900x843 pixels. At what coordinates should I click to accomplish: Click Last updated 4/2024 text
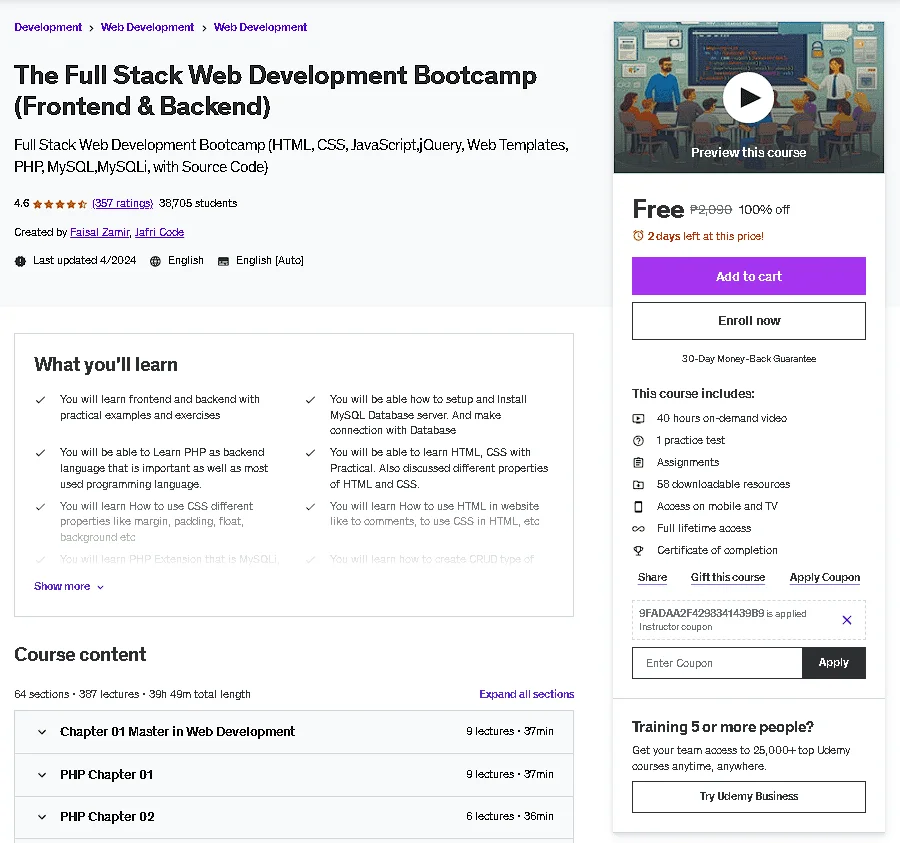(84, 261)
